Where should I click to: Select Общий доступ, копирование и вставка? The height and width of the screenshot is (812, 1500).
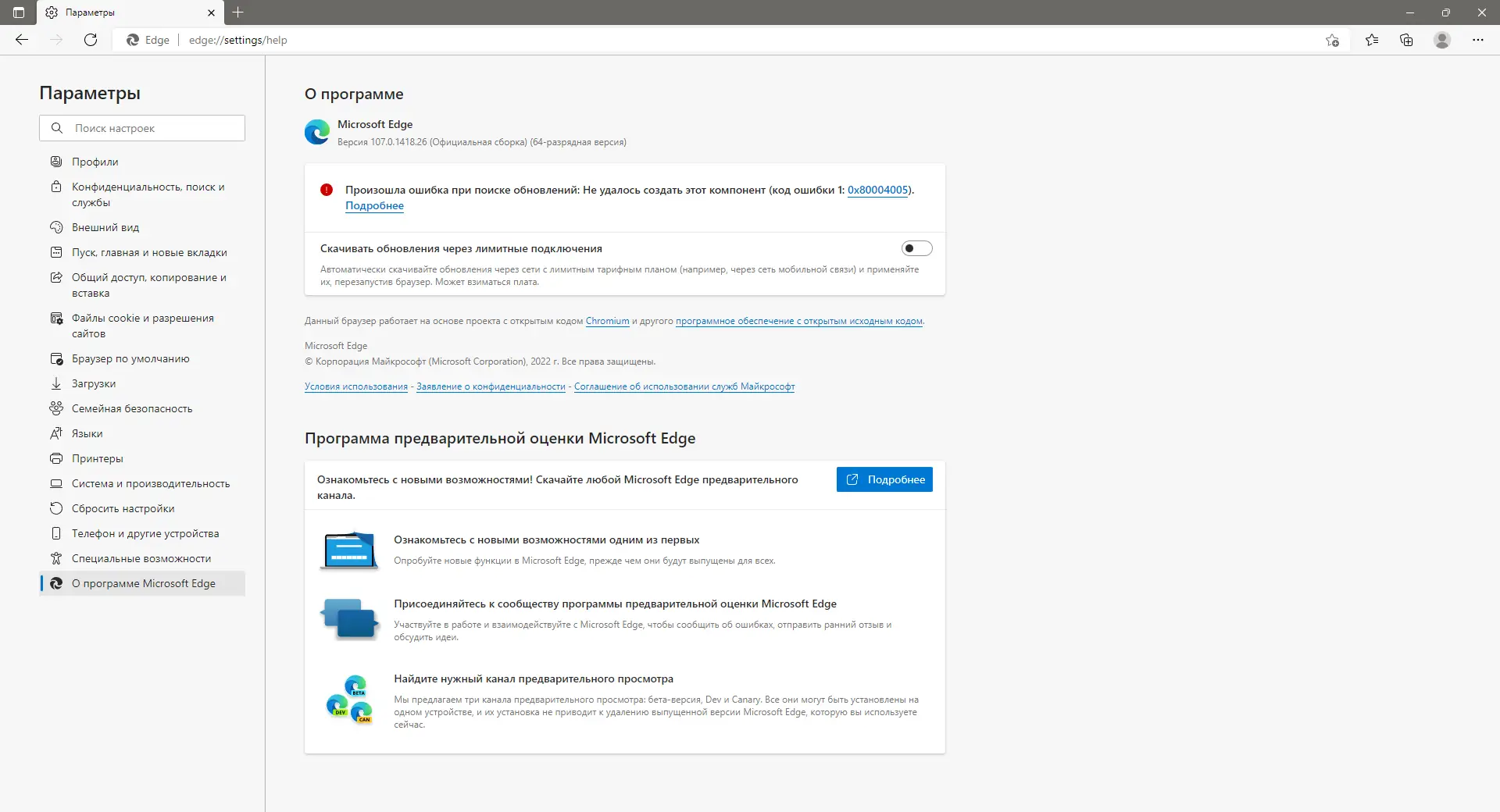click(x=142, y=285)
